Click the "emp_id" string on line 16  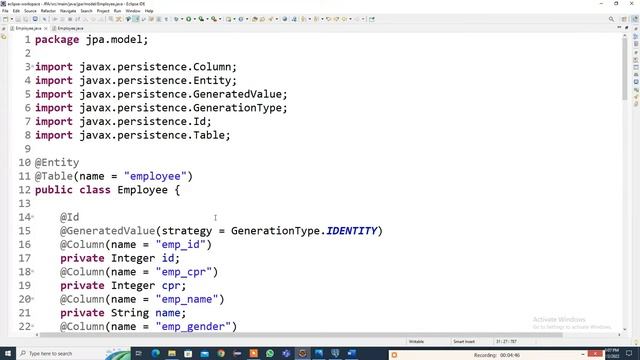tap(180, 245)
